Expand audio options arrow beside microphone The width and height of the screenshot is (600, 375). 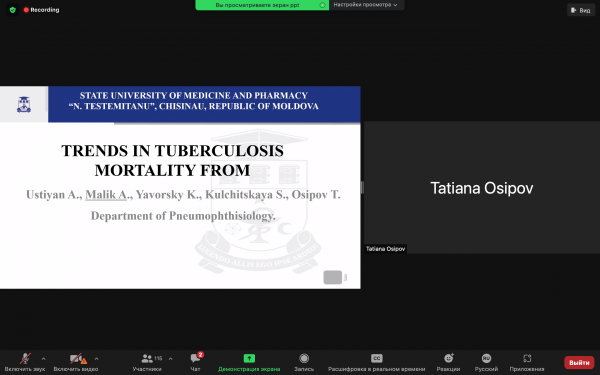click(43, 359)
